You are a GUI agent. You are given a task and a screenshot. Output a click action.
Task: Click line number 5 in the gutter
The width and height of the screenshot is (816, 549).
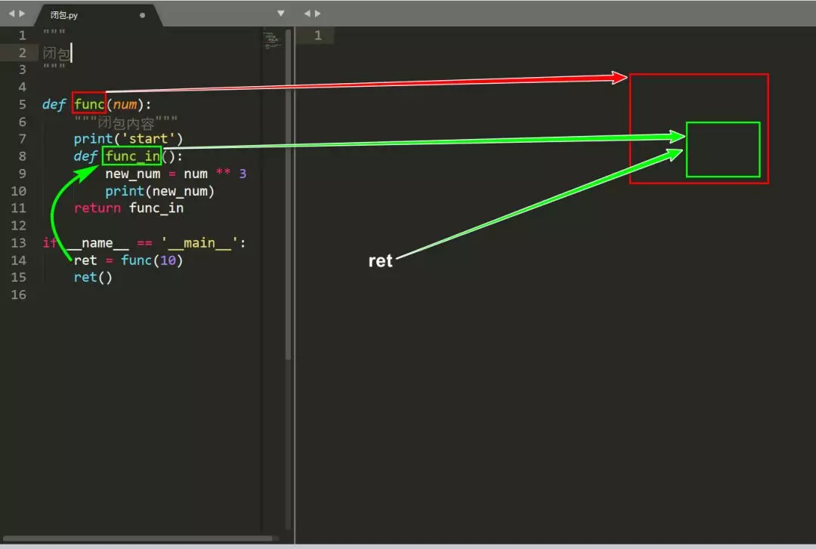[x=22, y=104]
